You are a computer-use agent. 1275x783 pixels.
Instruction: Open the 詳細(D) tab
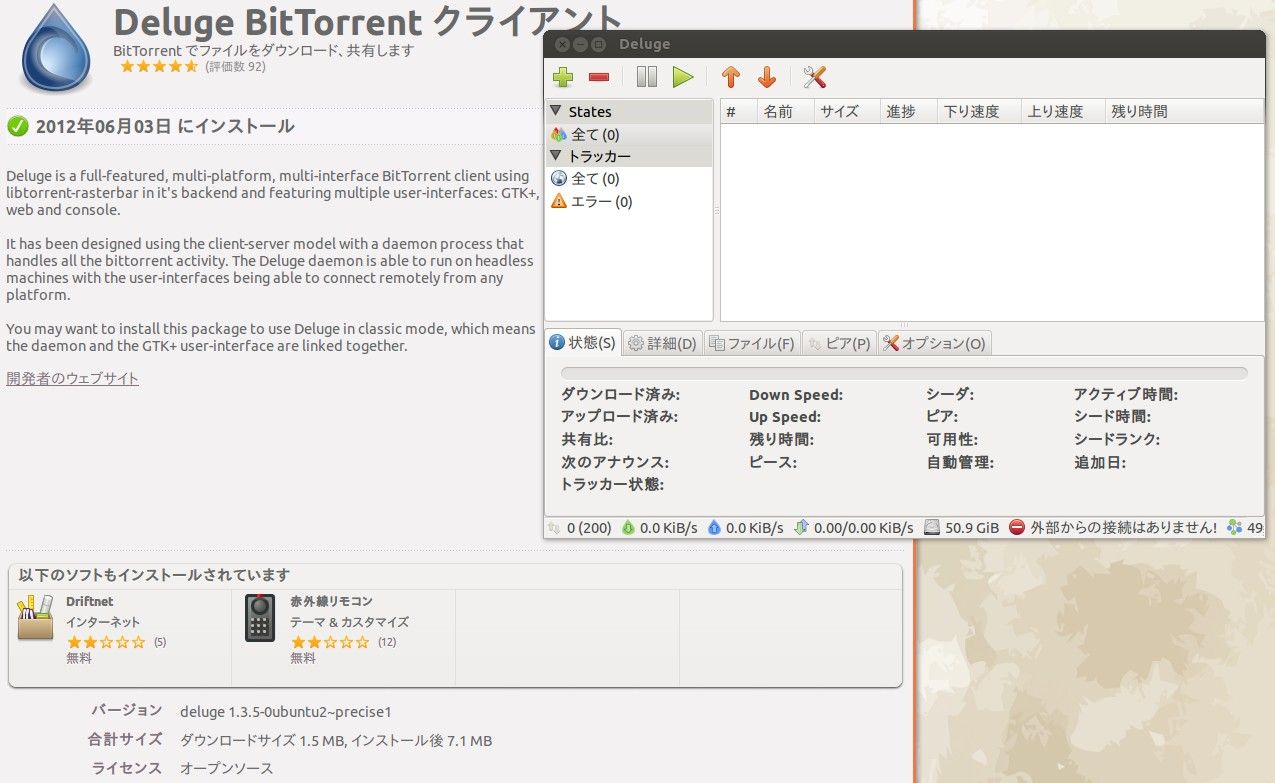click(x=662, y=343)
